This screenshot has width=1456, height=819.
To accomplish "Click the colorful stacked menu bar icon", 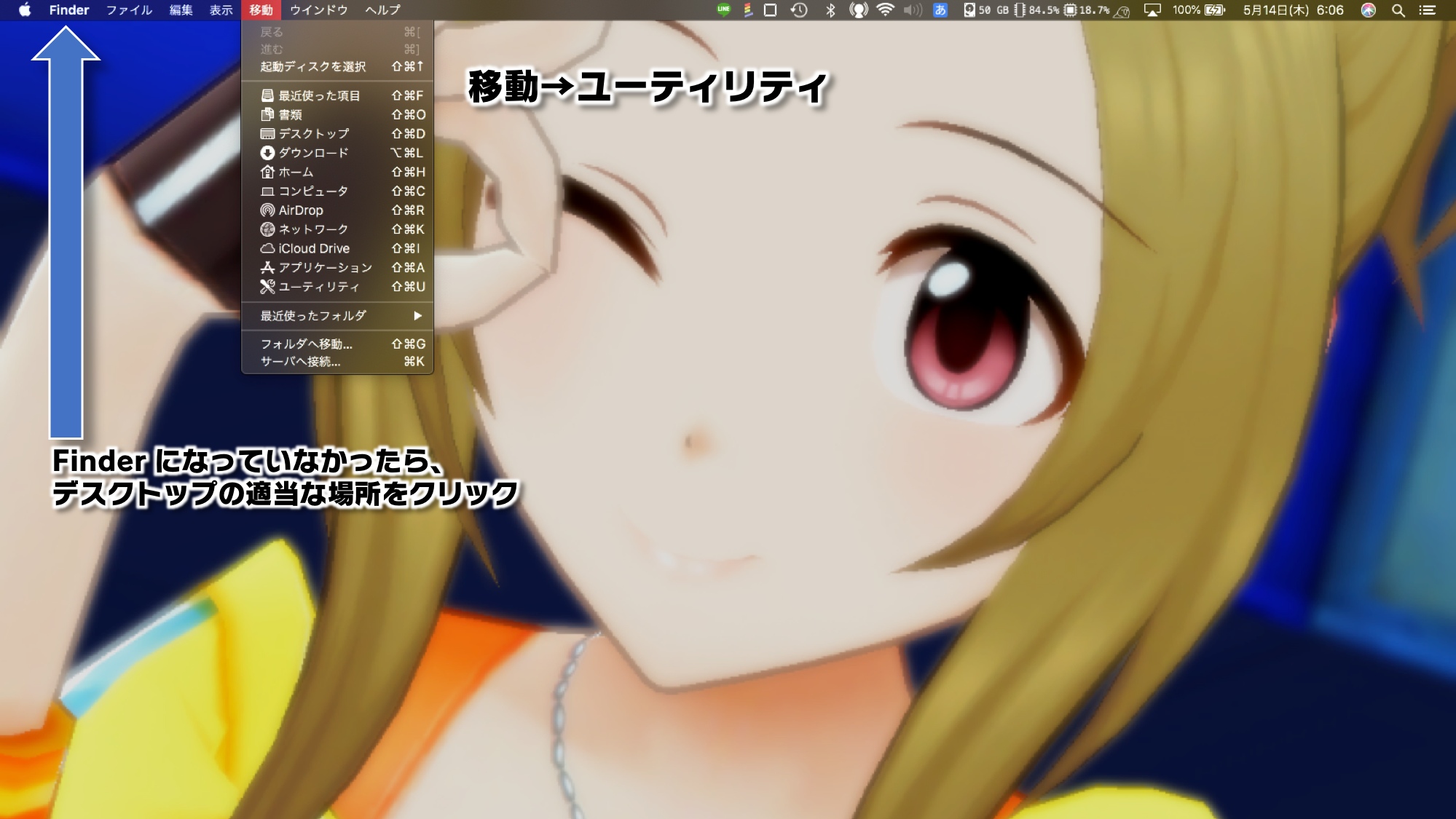I will [x=747, y=10].
